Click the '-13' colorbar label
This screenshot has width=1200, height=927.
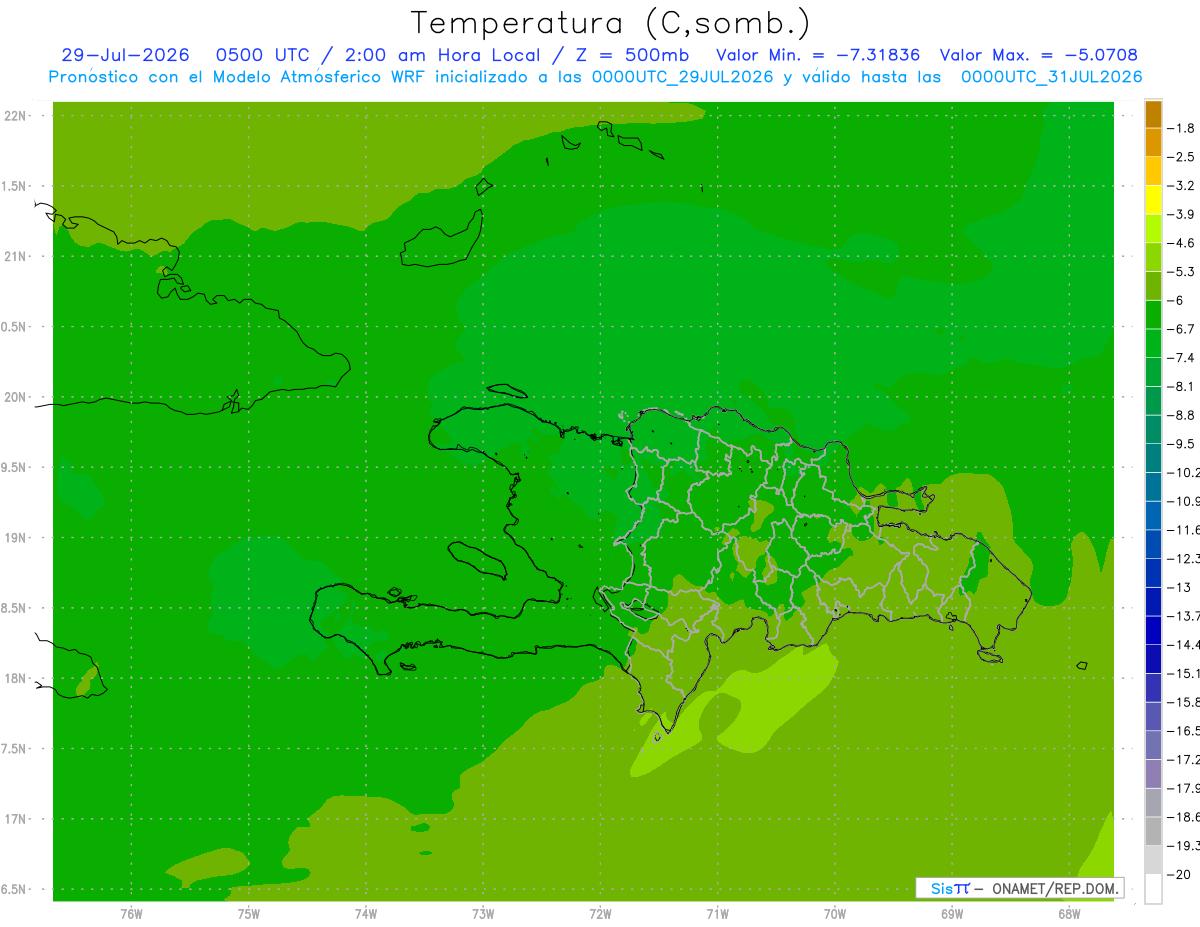tap(1178, 587)
